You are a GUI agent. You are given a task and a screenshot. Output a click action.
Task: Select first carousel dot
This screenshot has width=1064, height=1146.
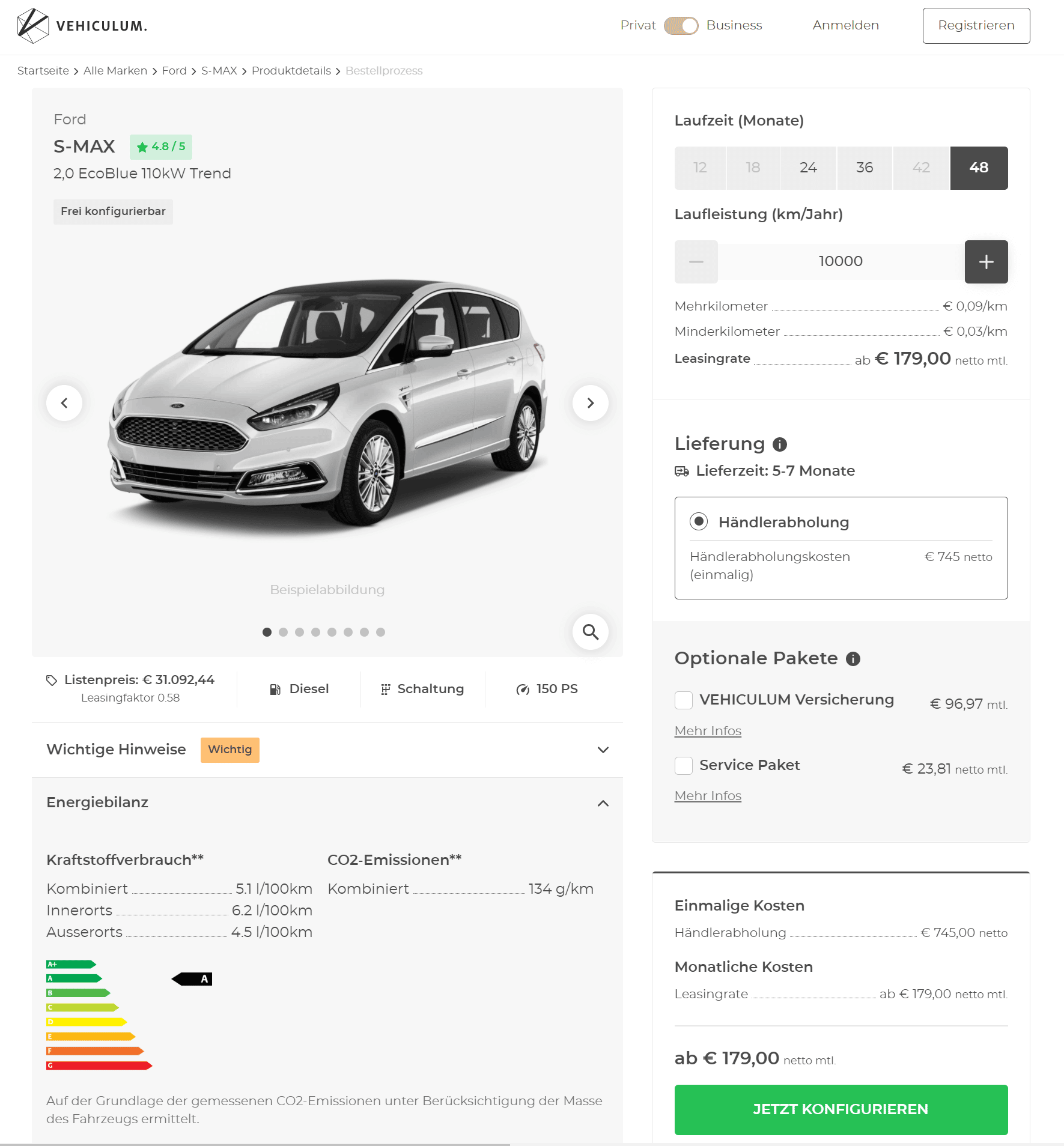[x=267, y=632]
